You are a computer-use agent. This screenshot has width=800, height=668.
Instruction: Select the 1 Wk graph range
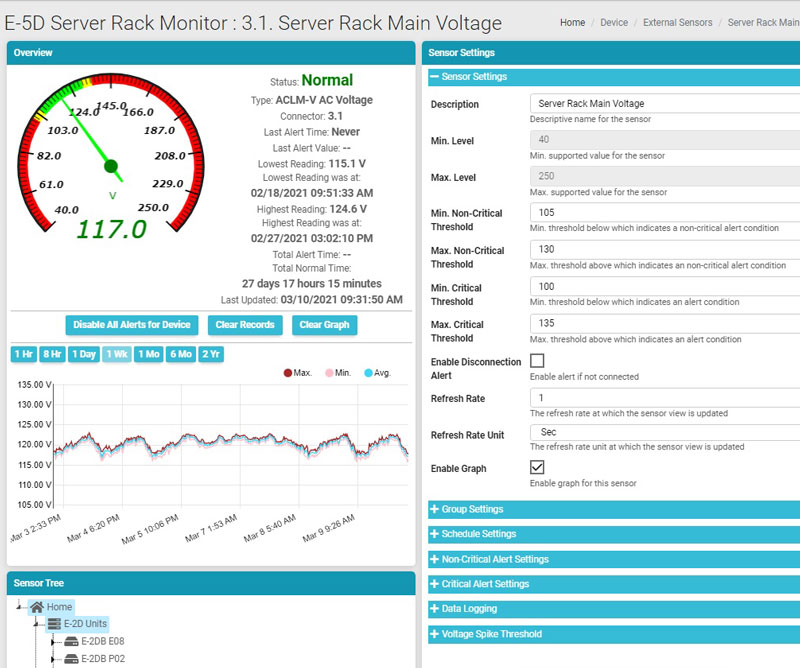(x=117, y=354)
